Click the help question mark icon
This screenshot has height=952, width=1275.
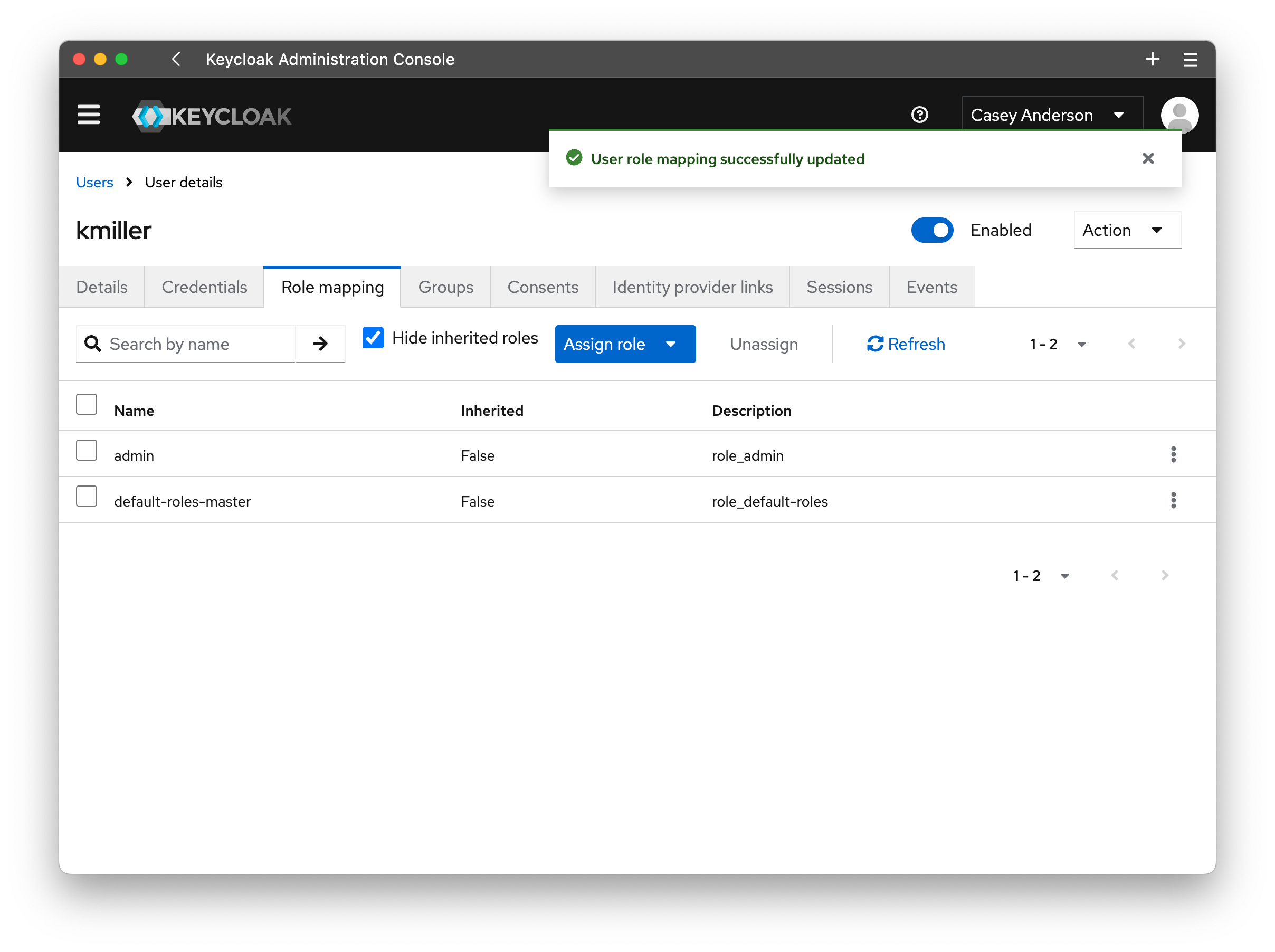point(919,115)
